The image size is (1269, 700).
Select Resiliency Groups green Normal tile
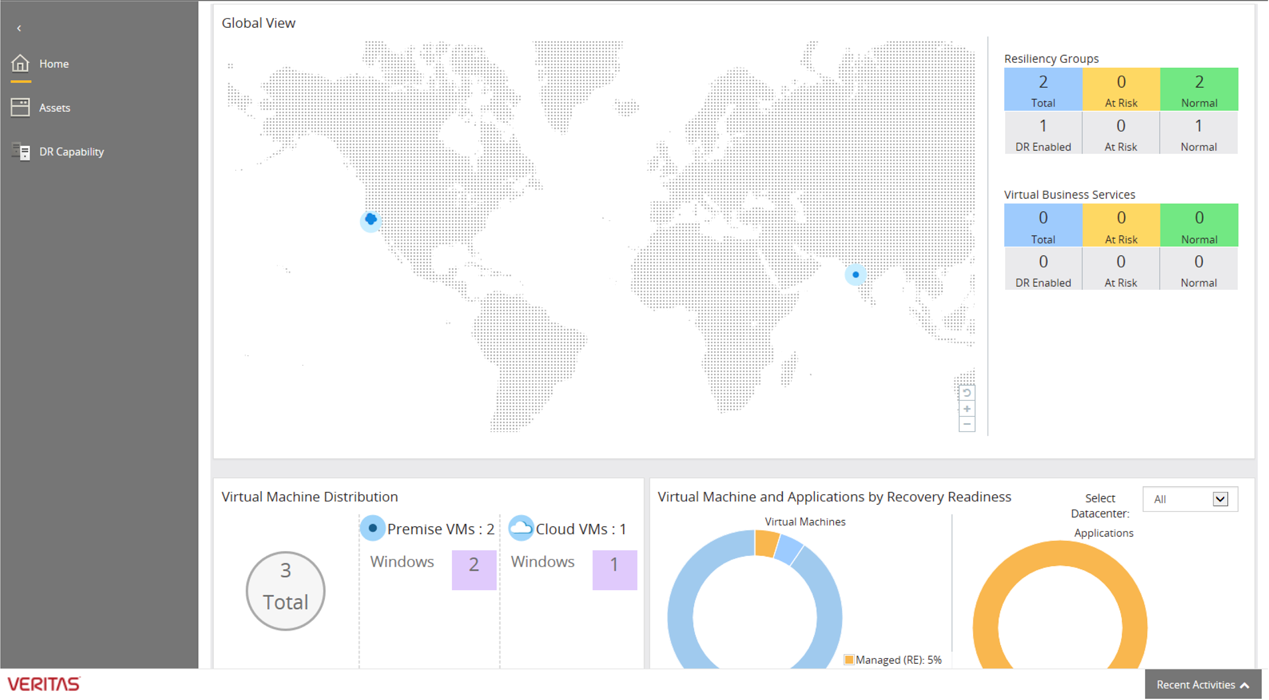tap(1198, 89)
